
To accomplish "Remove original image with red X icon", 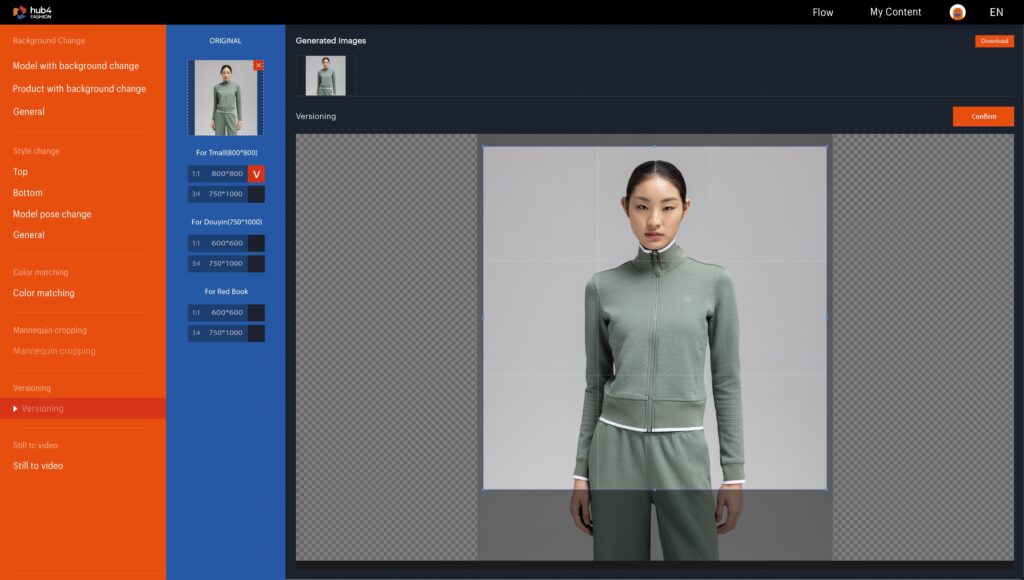I will [259, 65].
